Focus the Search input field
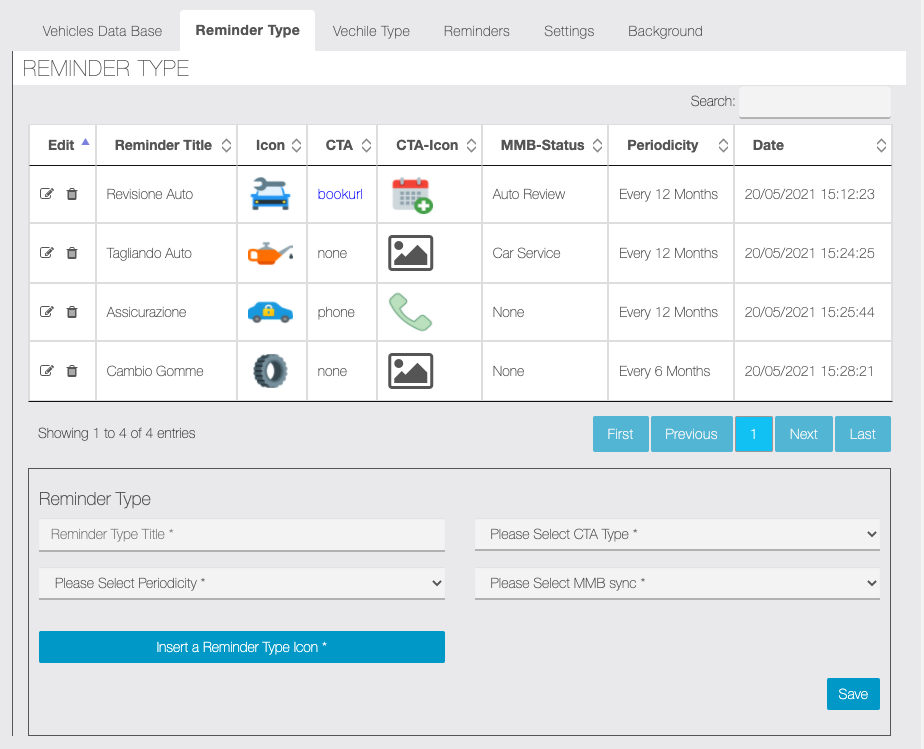The width and height of the screenshot is (924, 749). pyautogui.click(x=815, y=102)
